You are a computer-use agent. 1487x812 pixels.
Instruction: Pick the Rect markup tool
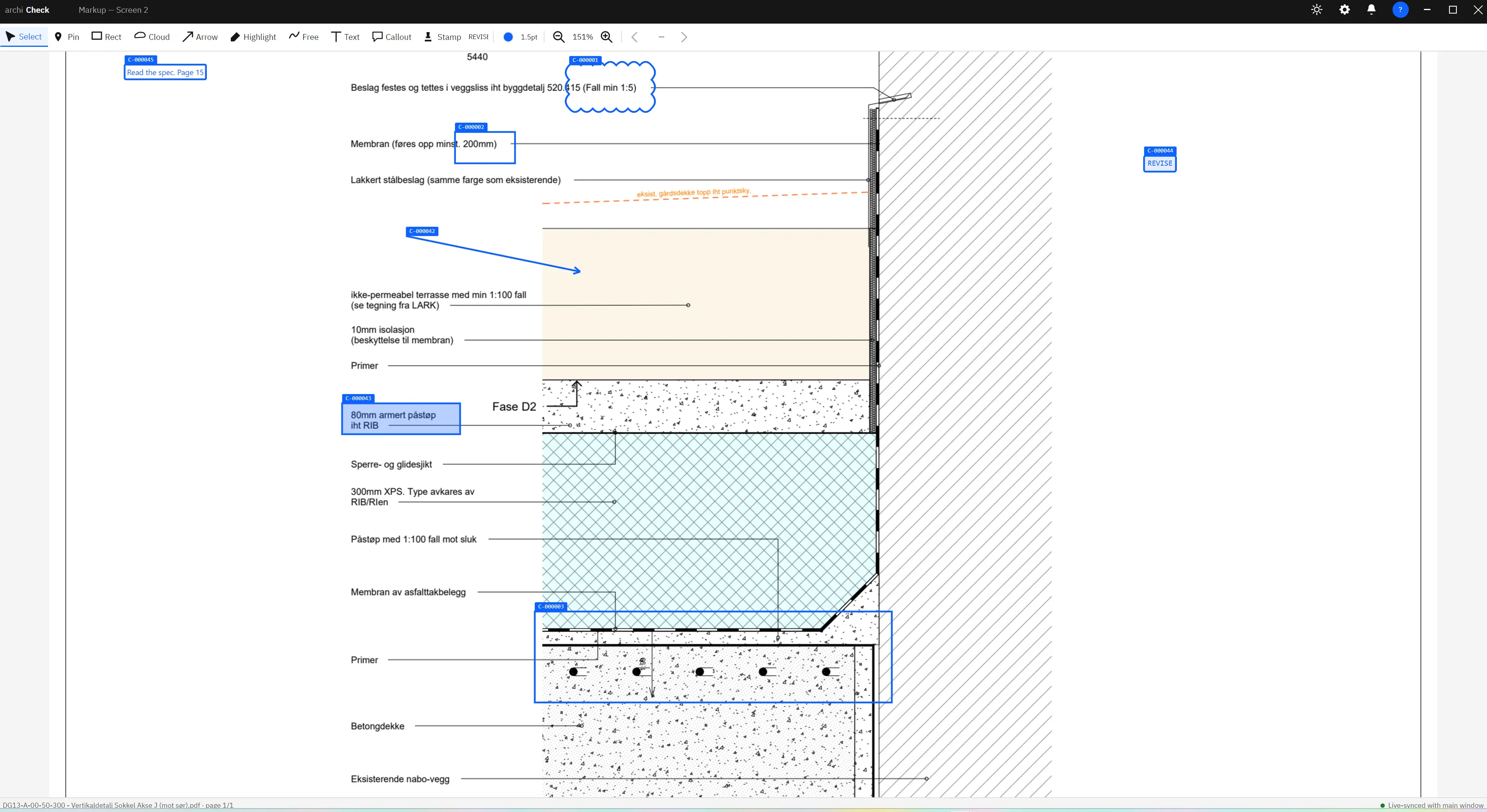pos(107,37)
